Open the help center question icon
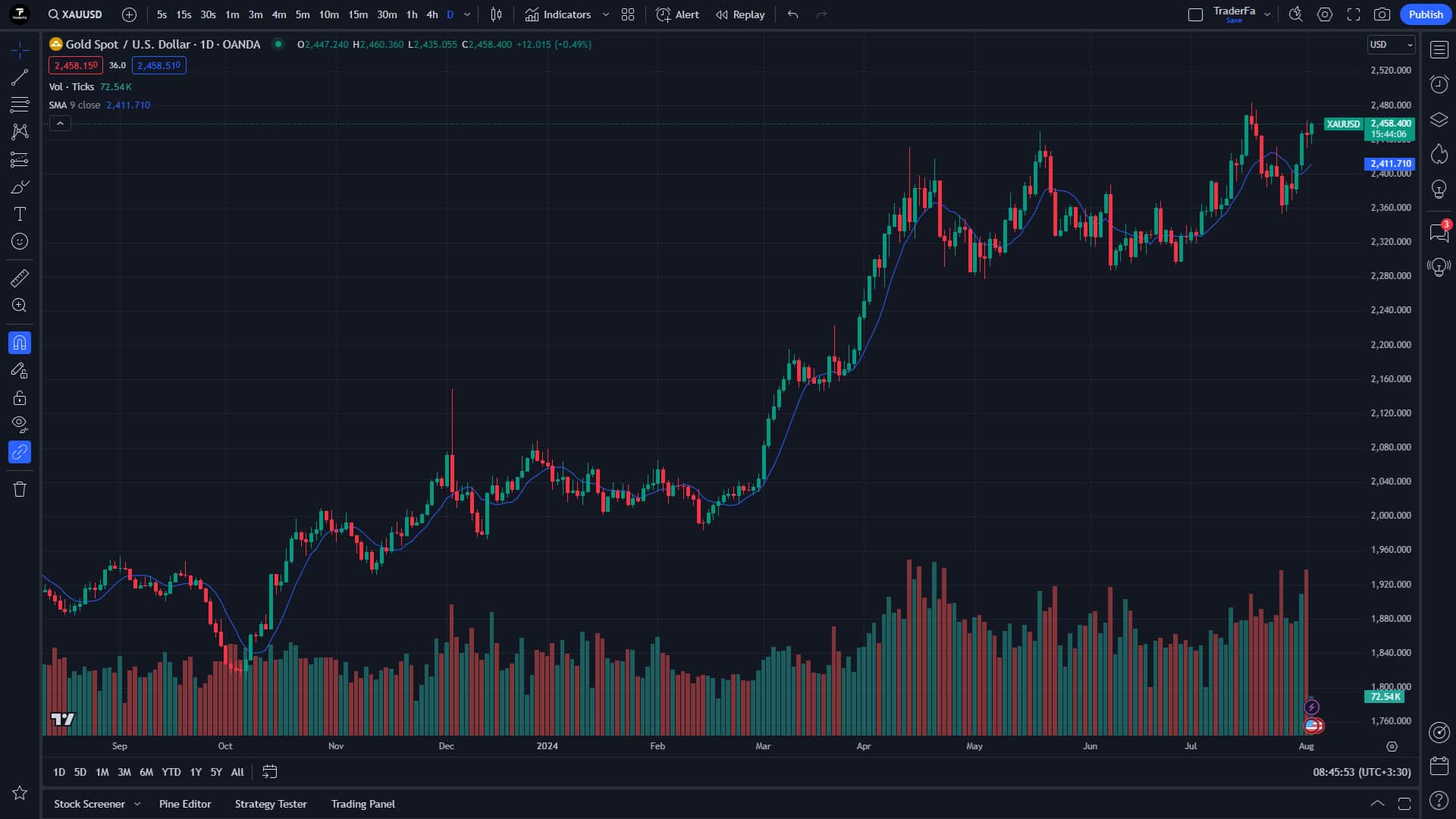 coord(1439,800)
